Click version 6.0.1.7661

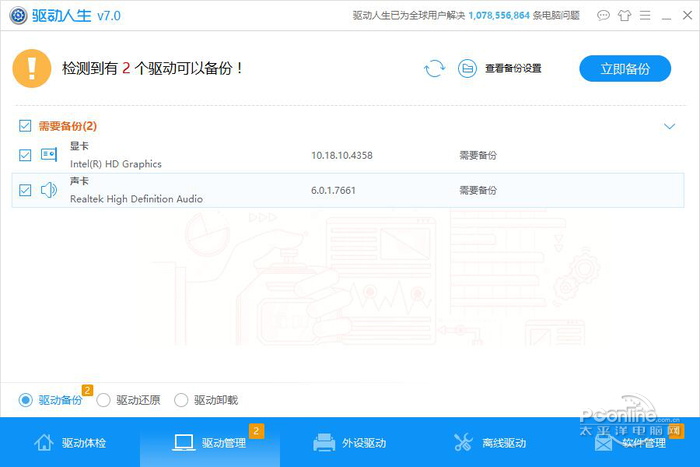click(x=333, y=191)
